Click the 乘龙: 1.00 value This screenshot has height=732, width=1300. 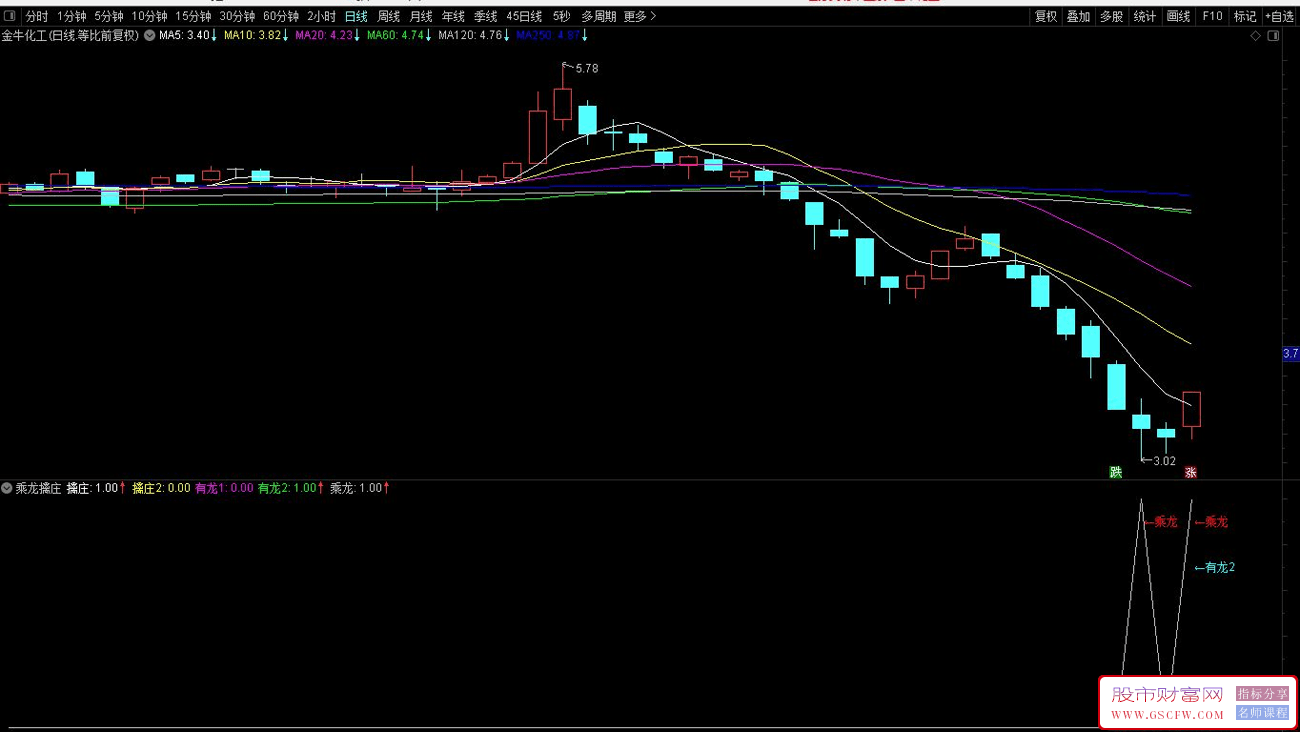coord(360,488)
